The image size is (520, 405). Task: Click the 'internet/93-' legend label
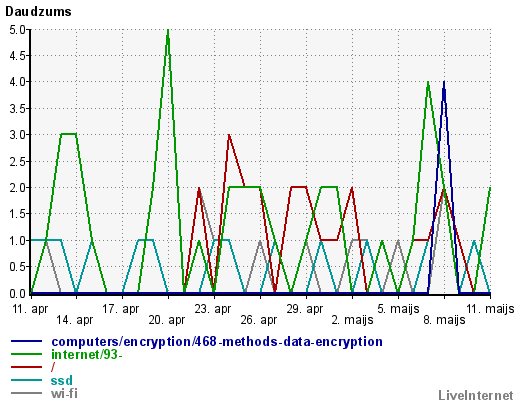tap(87, 355)
